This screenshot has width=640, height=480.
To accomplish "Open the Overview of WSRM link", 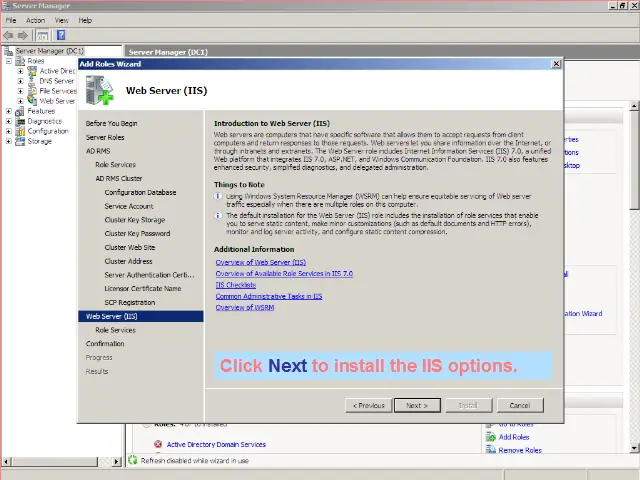I will coord(244,307).
